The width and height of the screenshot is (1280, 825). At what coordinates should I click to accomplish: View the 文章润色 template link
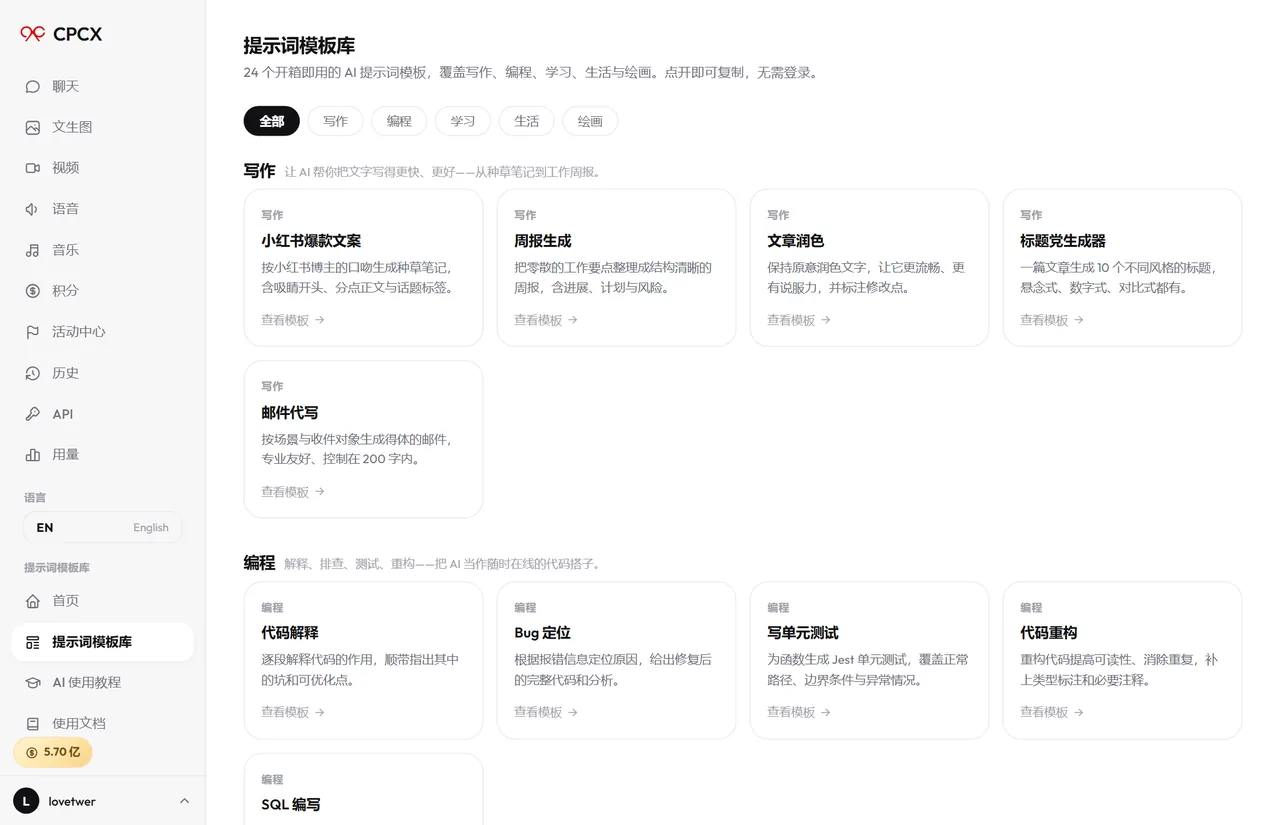pyautogui.click(x=799, y=320)
